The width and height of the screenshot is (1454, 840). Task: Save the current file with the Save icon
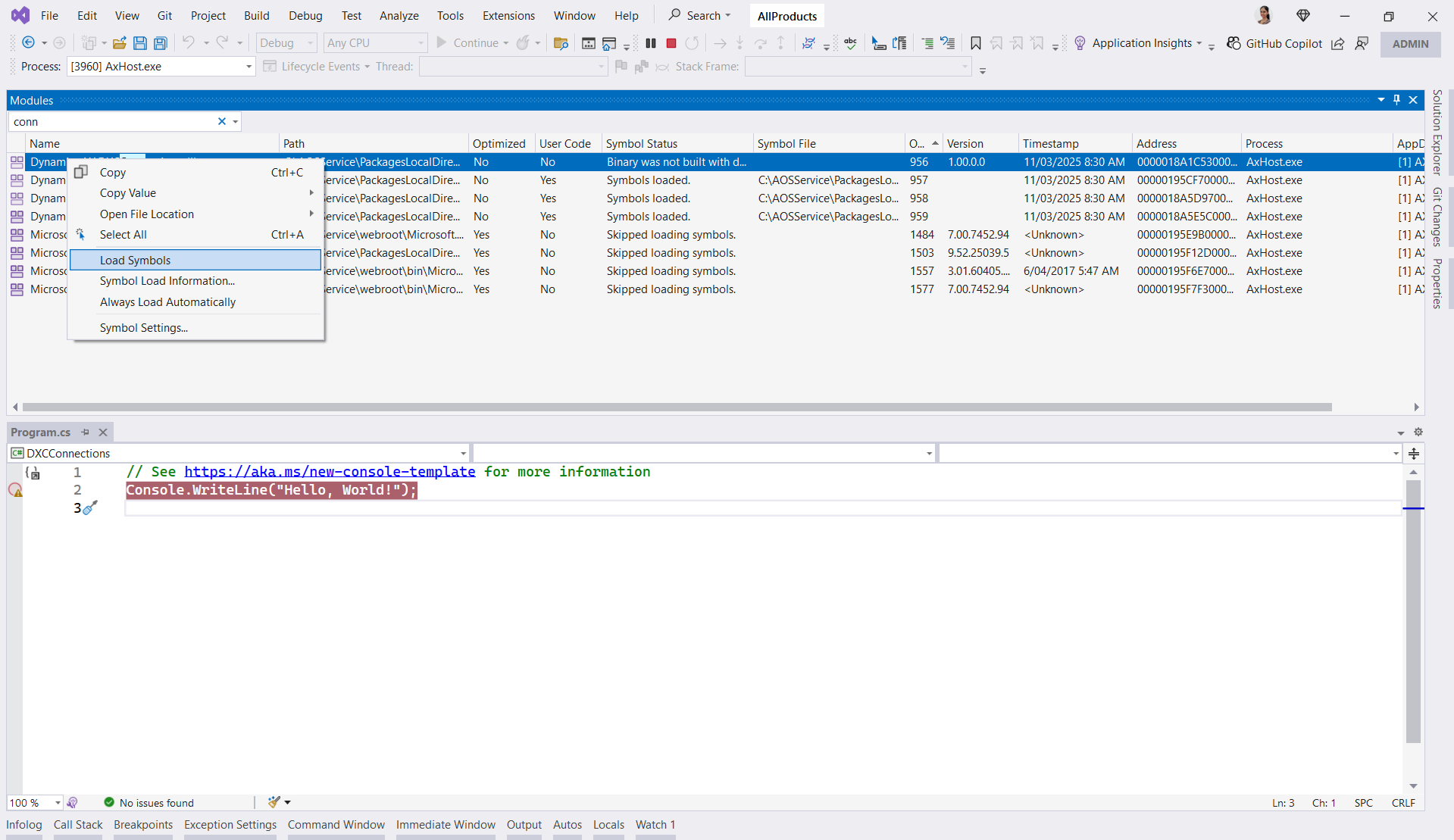(x=140, y=43)
